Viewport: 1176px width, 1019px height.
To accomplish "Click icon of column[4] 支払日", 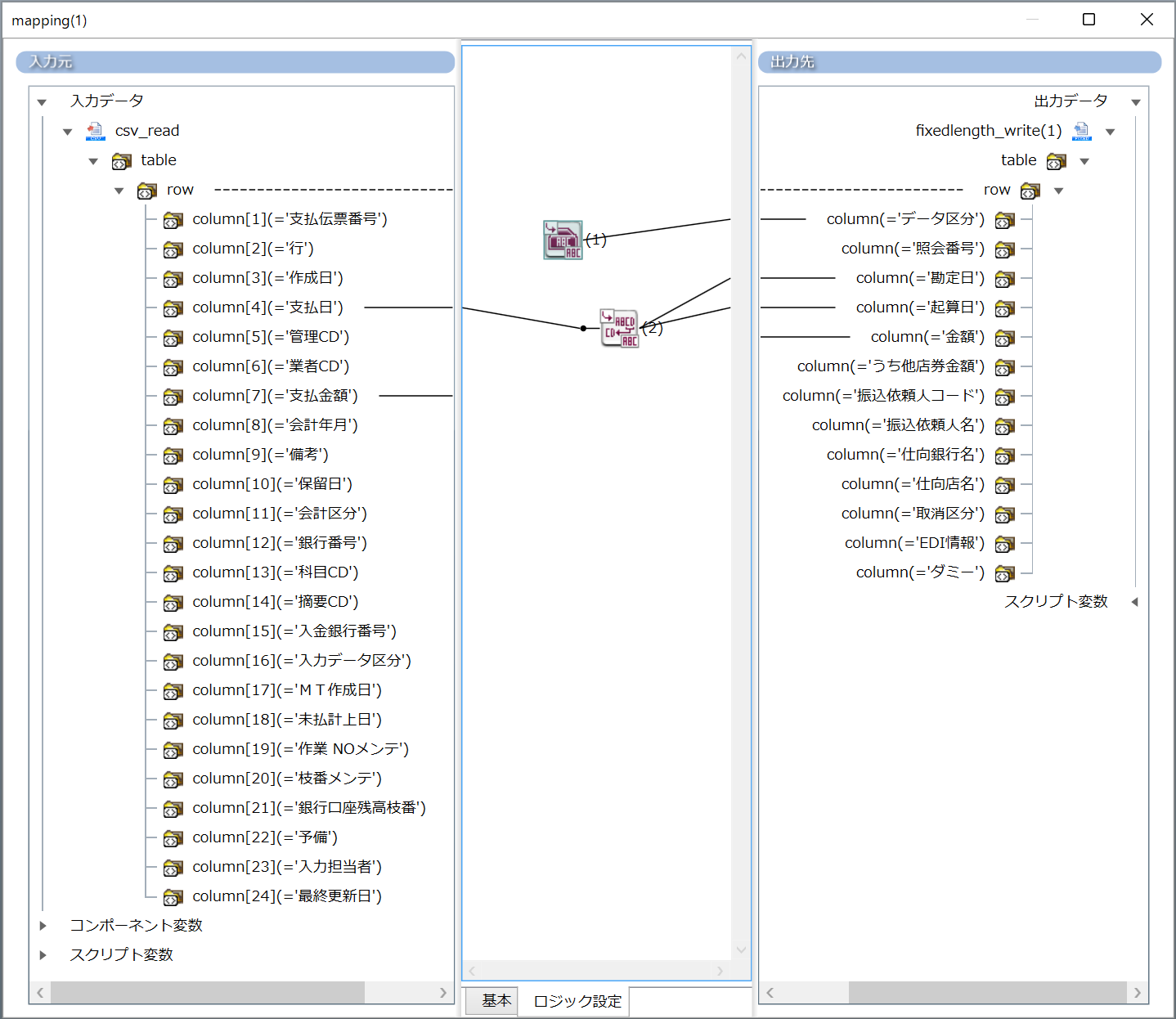I will (x=173, y=308).
